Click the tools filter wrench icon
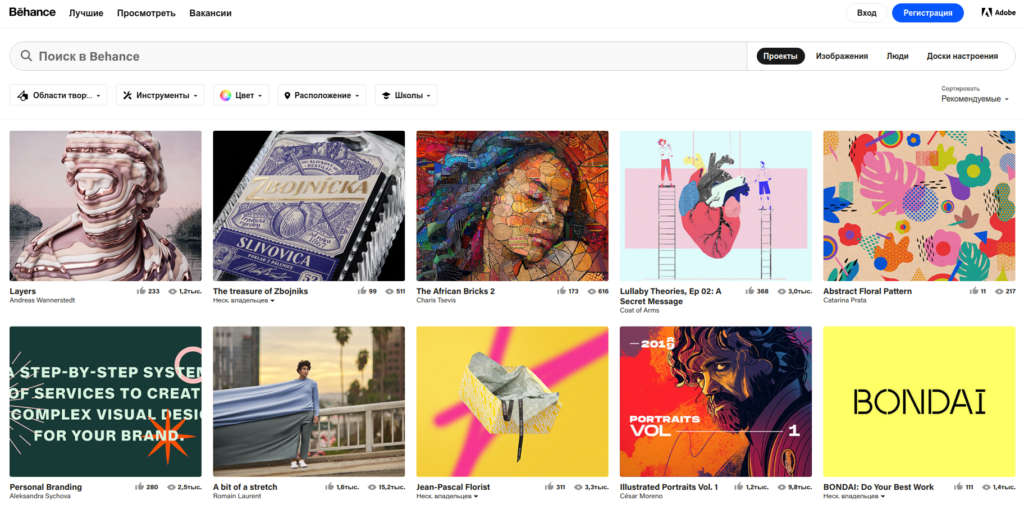This screenshot has height=505, width=1024. pyautogui.click(x=127, y=96)
